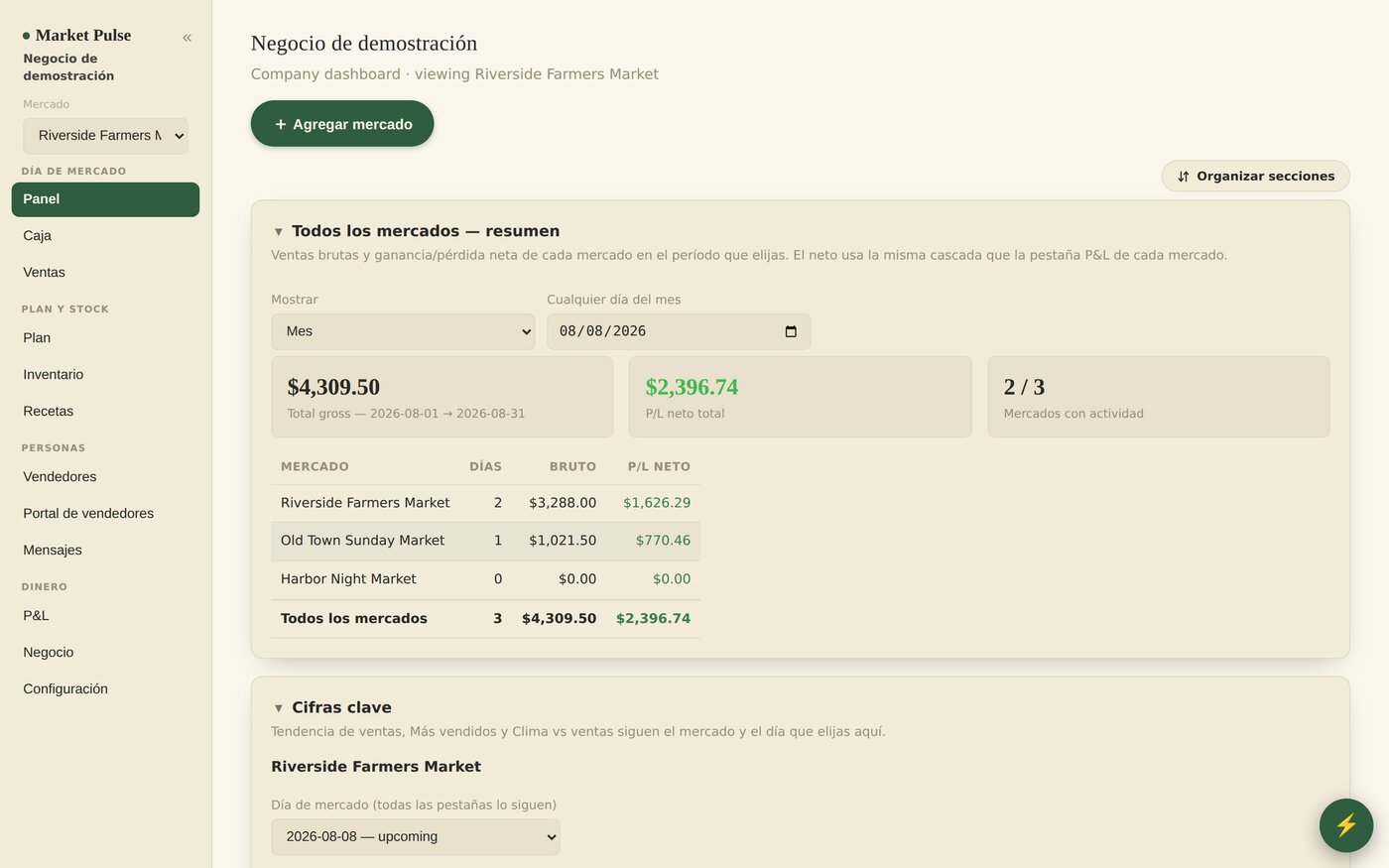Click the Organizar secciones button
The width and height of the screenshot is (1389, 868).
coord(1256,176)
